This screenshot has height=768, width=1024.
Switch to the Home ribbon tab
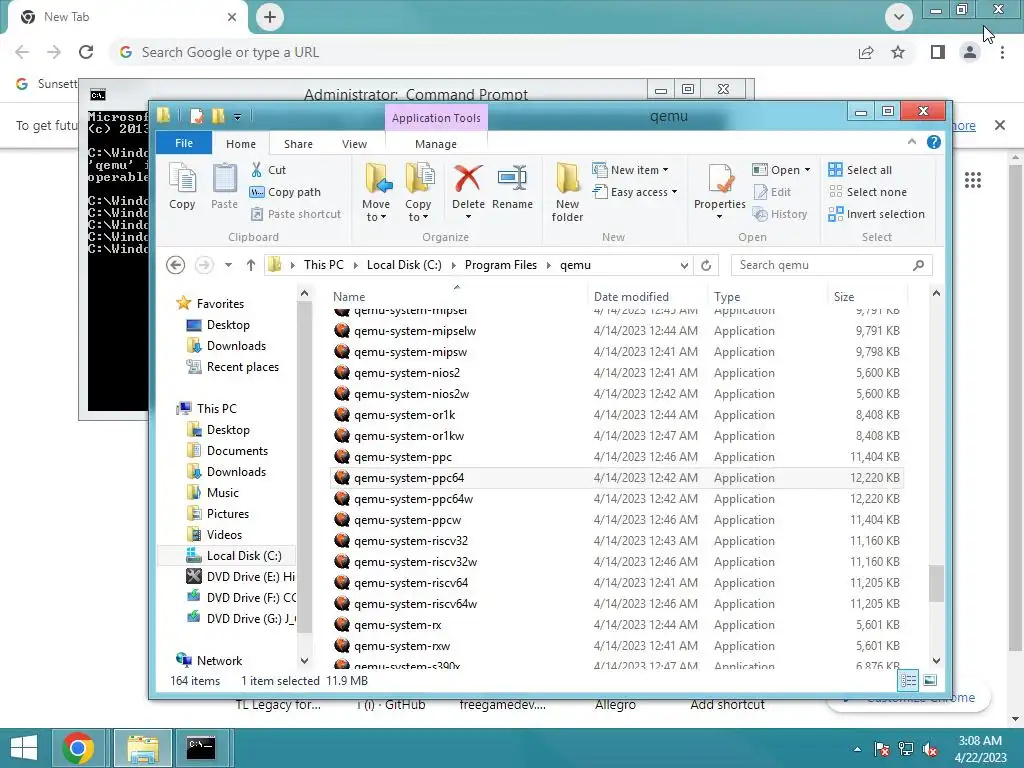tap(241, 144)
